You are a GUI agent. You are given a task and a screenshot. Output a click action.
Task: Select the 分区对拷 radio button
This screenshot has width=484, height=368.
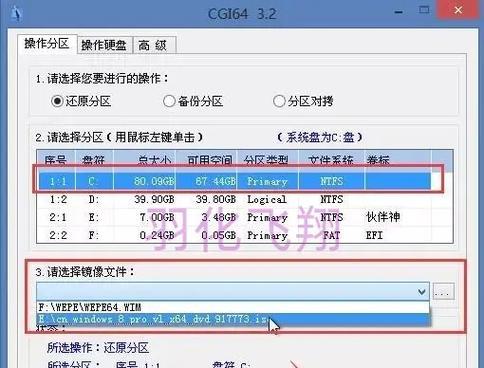(279, 101)
